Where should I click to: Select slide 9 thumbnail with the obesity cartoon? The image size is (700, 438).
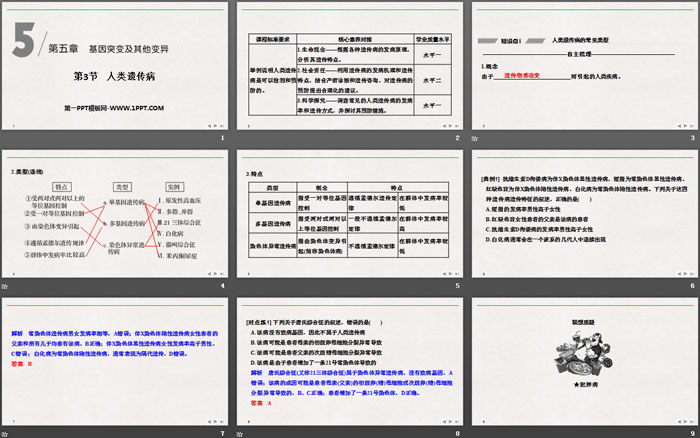click(x=585, y=362)
